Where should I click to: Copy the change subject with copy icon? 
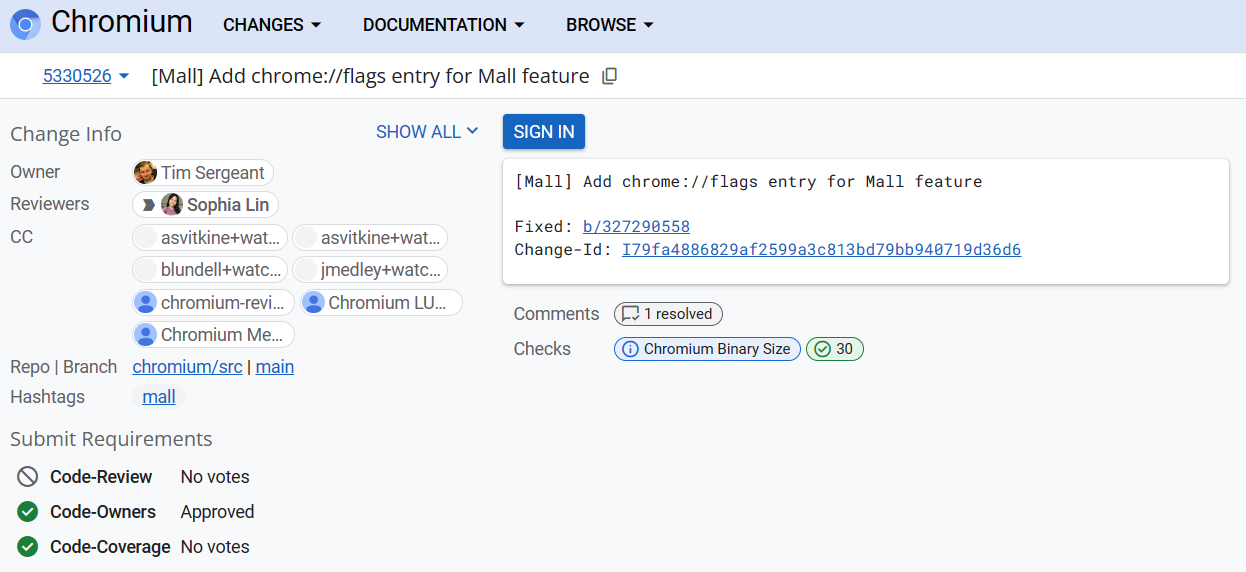[609, 76]
